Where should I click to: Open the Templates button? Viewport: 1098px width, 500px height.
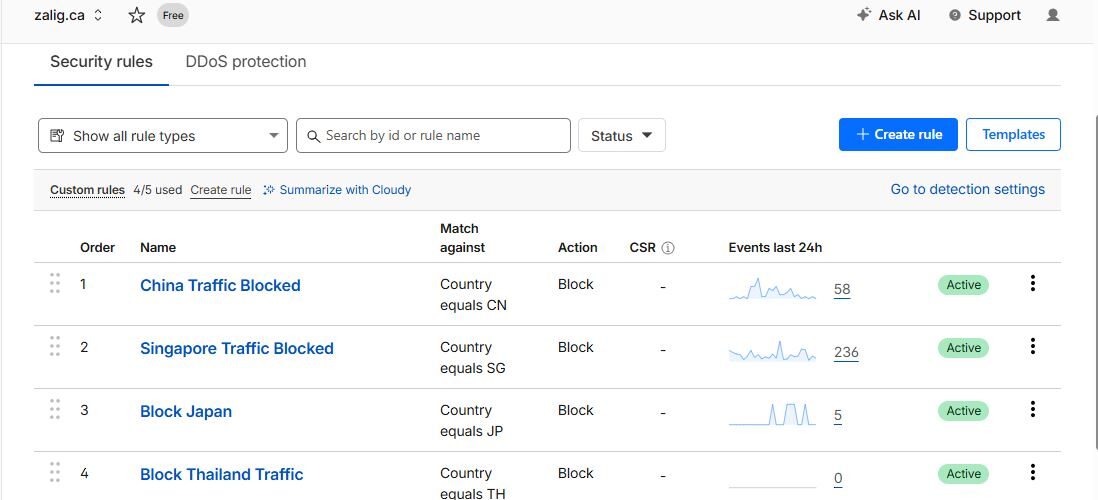pyautogui.click(x=1013, y=134)
